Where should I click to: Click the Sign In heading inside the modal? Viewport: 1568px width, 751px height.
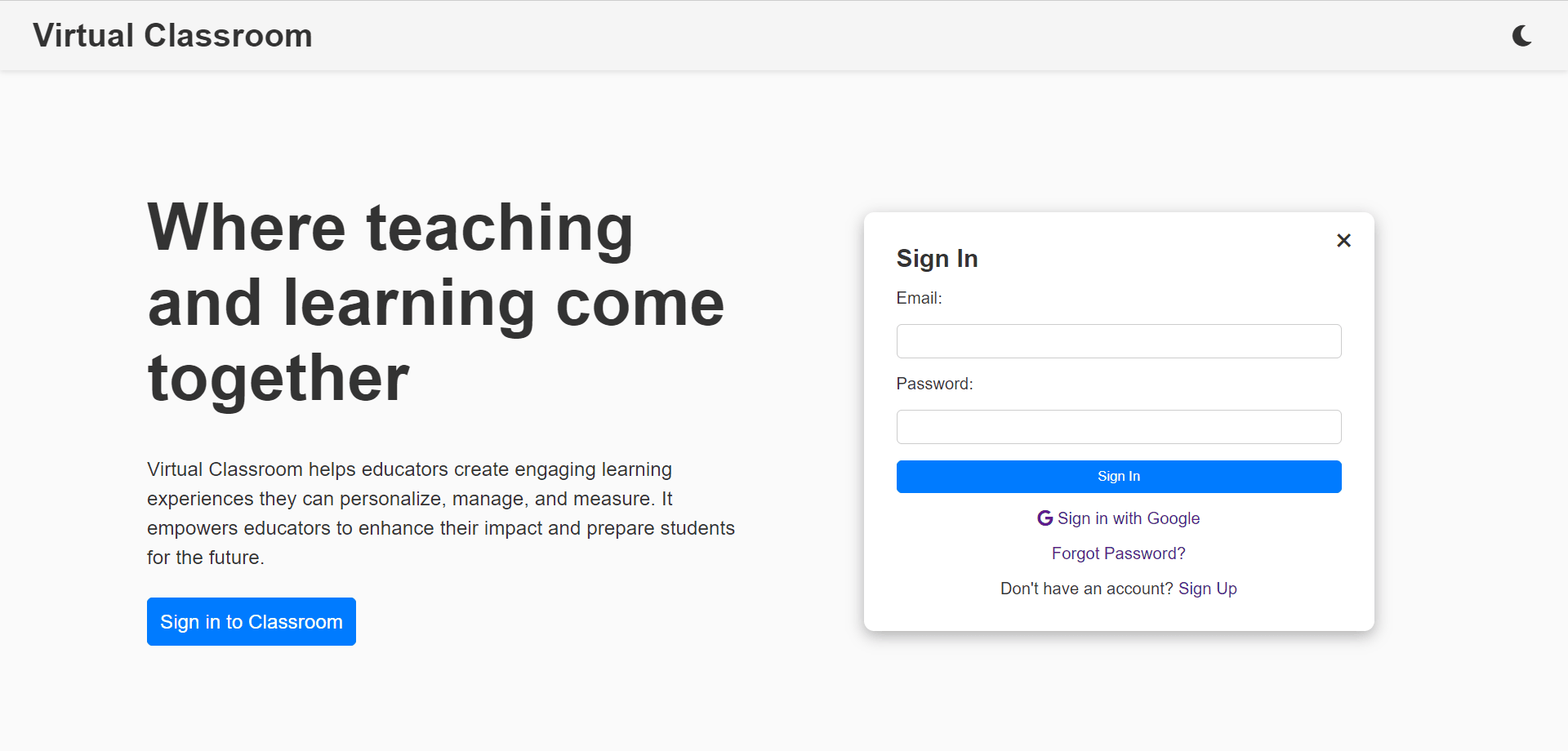937,258
